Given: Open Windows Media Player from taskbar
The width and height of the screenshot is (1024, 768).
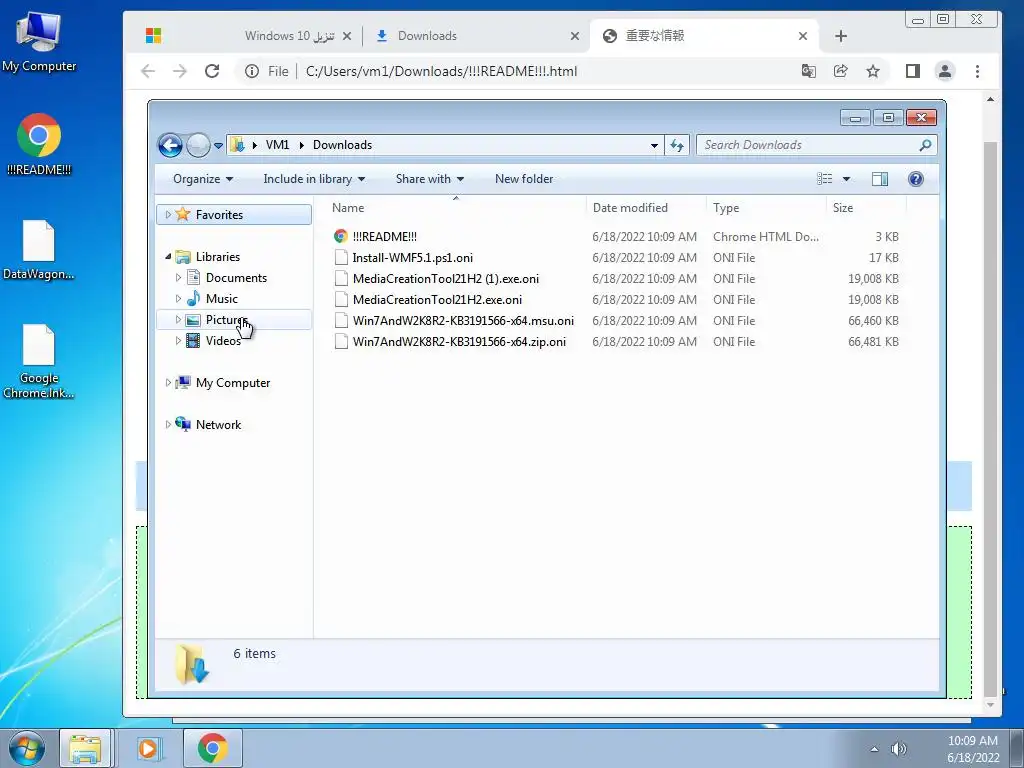Looking at the screenshot, I should 148,748.
